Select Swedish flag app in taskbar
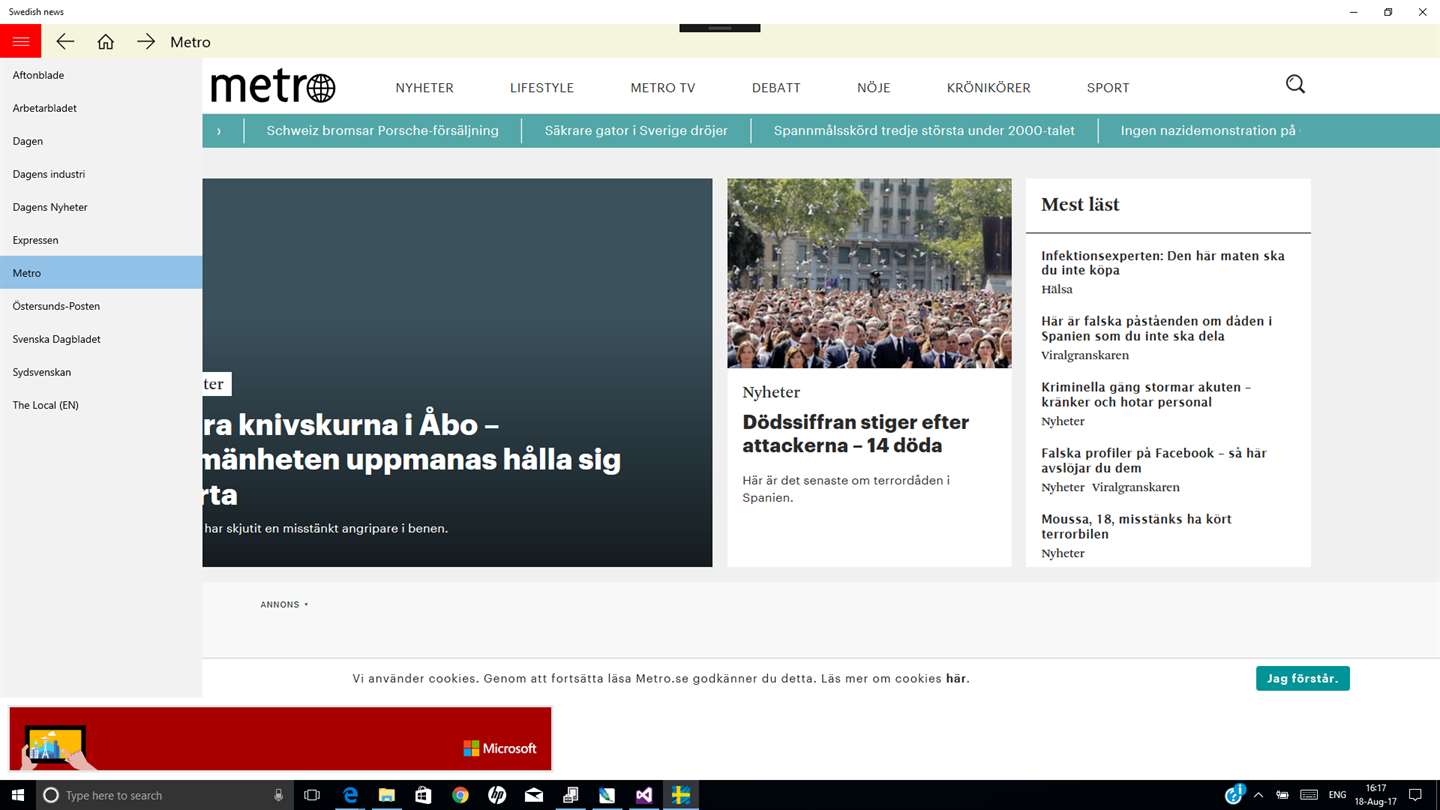Viewport: 1440px width, 810px height. [x=681, y=795]
